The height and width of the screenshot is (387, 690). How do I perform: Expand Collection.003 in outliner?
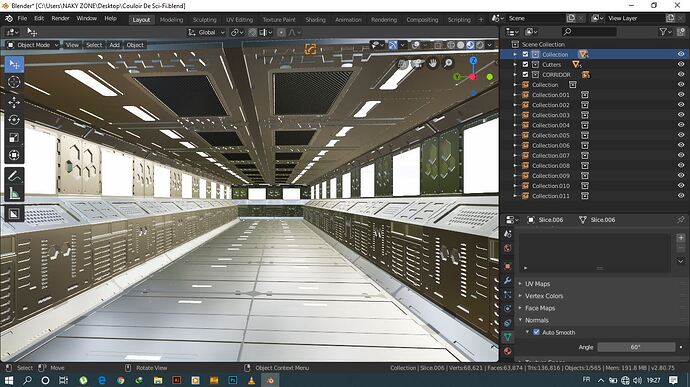(x=515, y=115)
